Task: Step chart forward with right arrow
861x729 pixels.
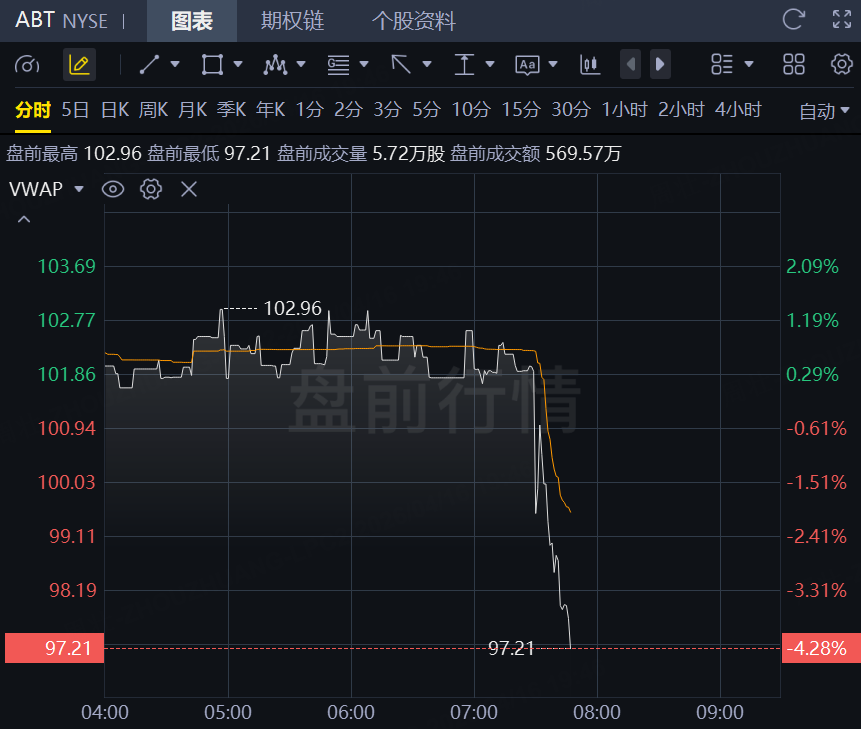Action: coord(660,64)
